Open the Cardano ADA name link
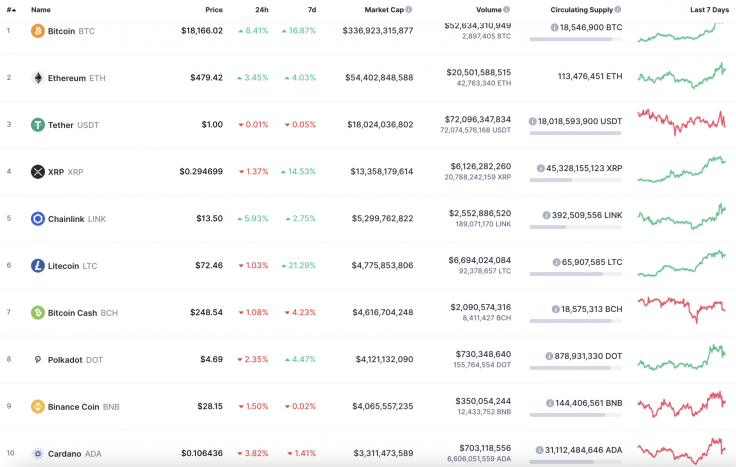The image size is (736, 467). (x=75, y=453)
